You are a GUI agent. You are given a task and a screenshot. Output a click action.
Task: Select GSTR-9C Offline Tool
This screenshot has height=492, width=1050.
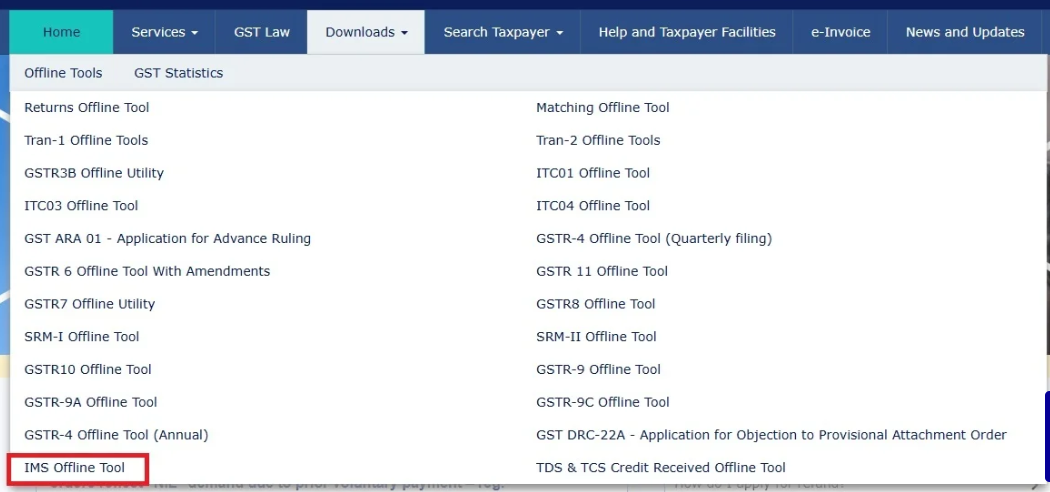pos(602,402)
